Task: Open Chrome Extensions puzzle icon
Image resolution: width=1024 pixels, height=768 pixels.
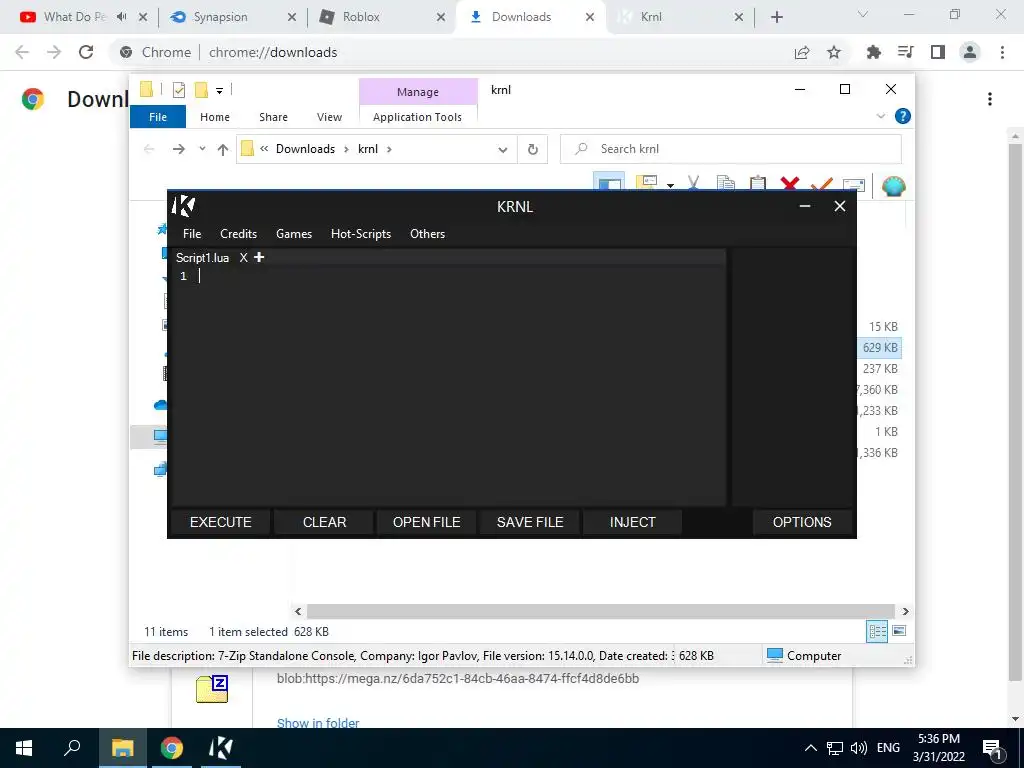Action: (x=873, y=52)
